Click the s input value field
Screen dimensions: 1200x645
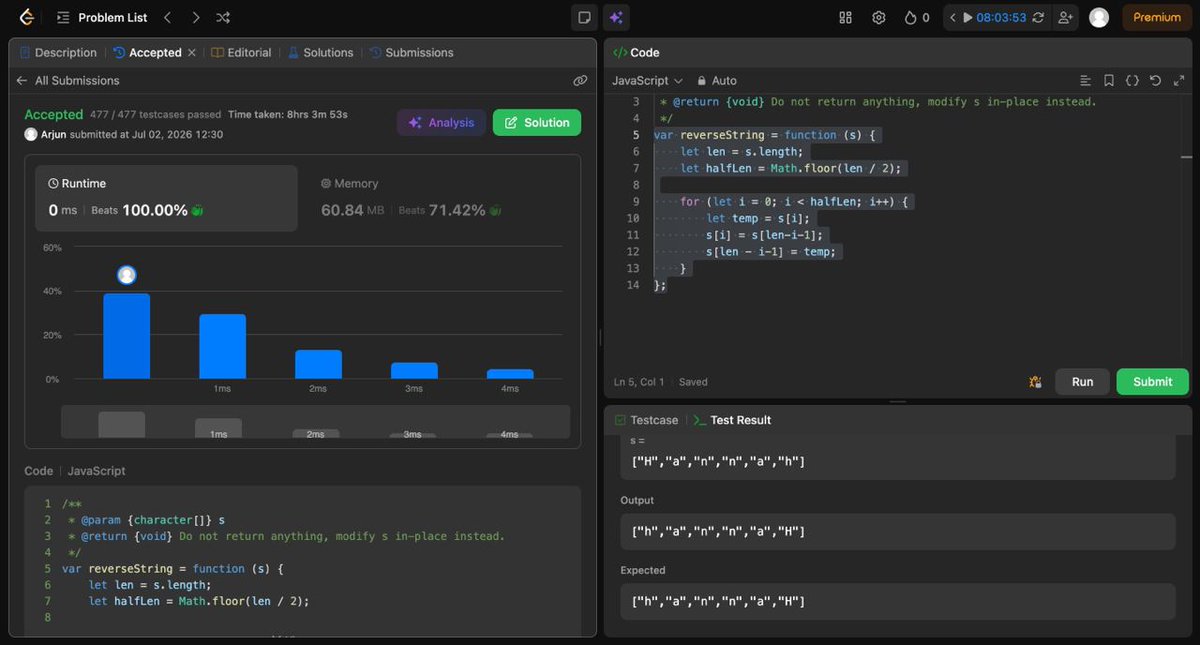tap(898, 462)
